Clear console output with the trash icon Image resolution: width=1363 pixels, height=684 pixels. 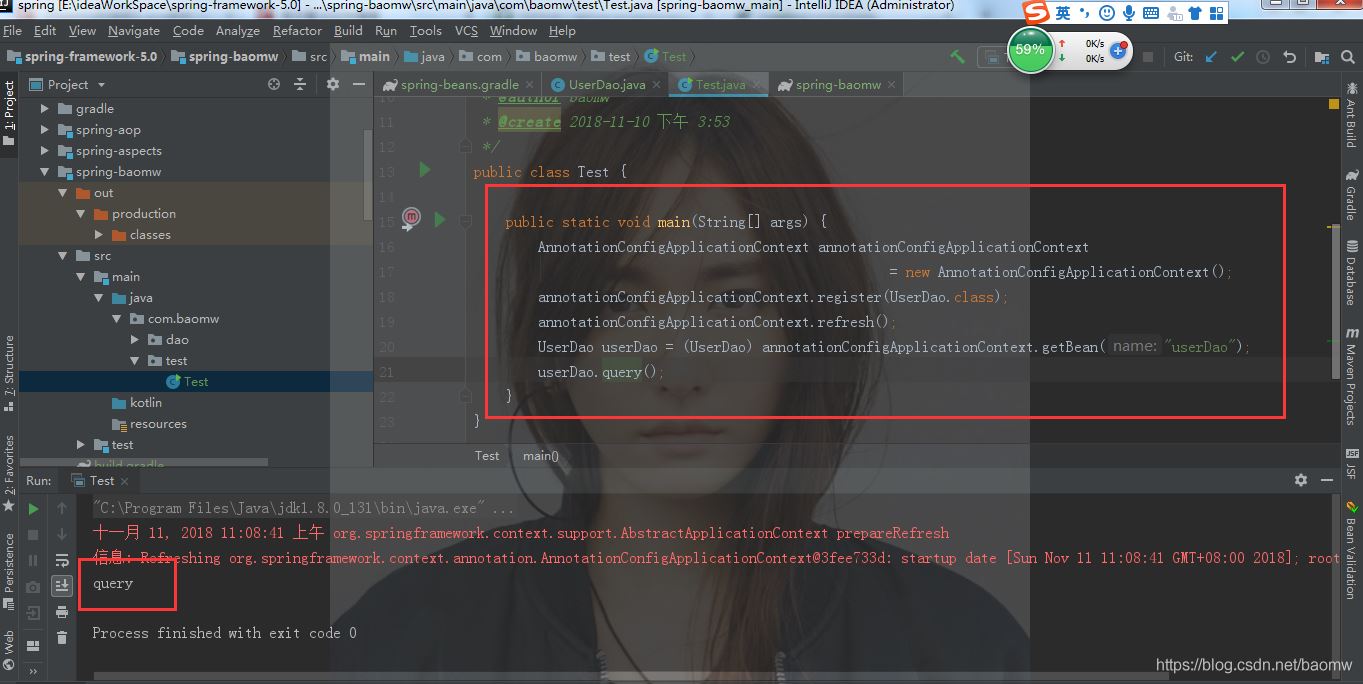[62, 637]
